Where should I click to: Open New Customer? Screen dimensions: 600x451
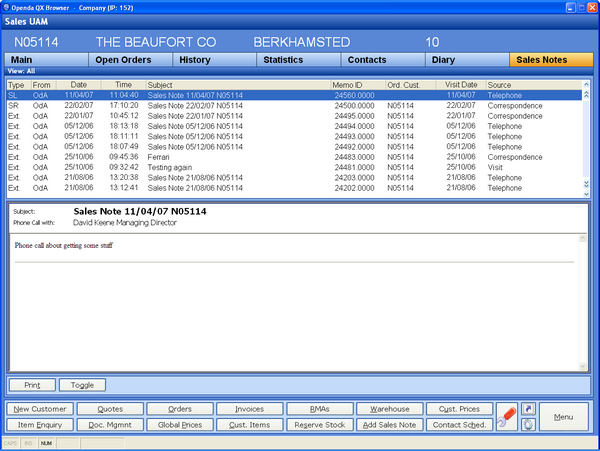(40, 409)
